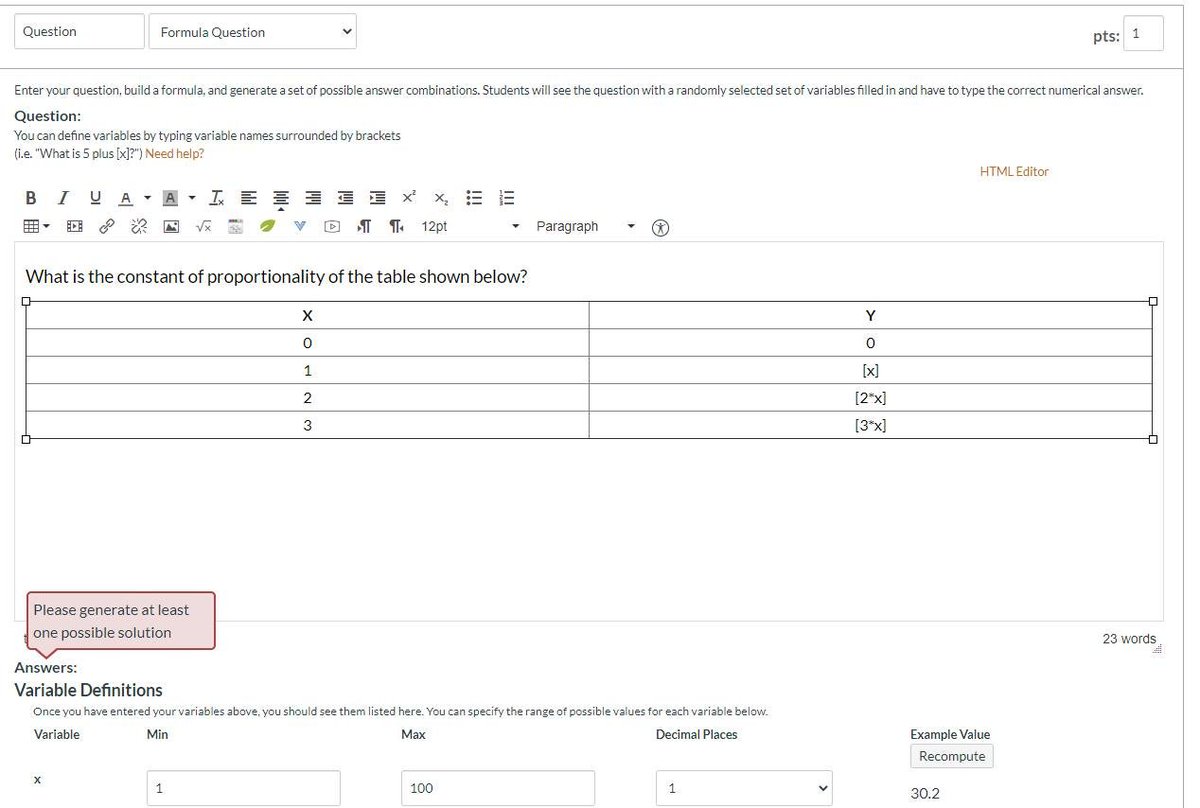The image size is (1200, 808).
Task: Click the example value 30.2
Action: pos(925,793)
